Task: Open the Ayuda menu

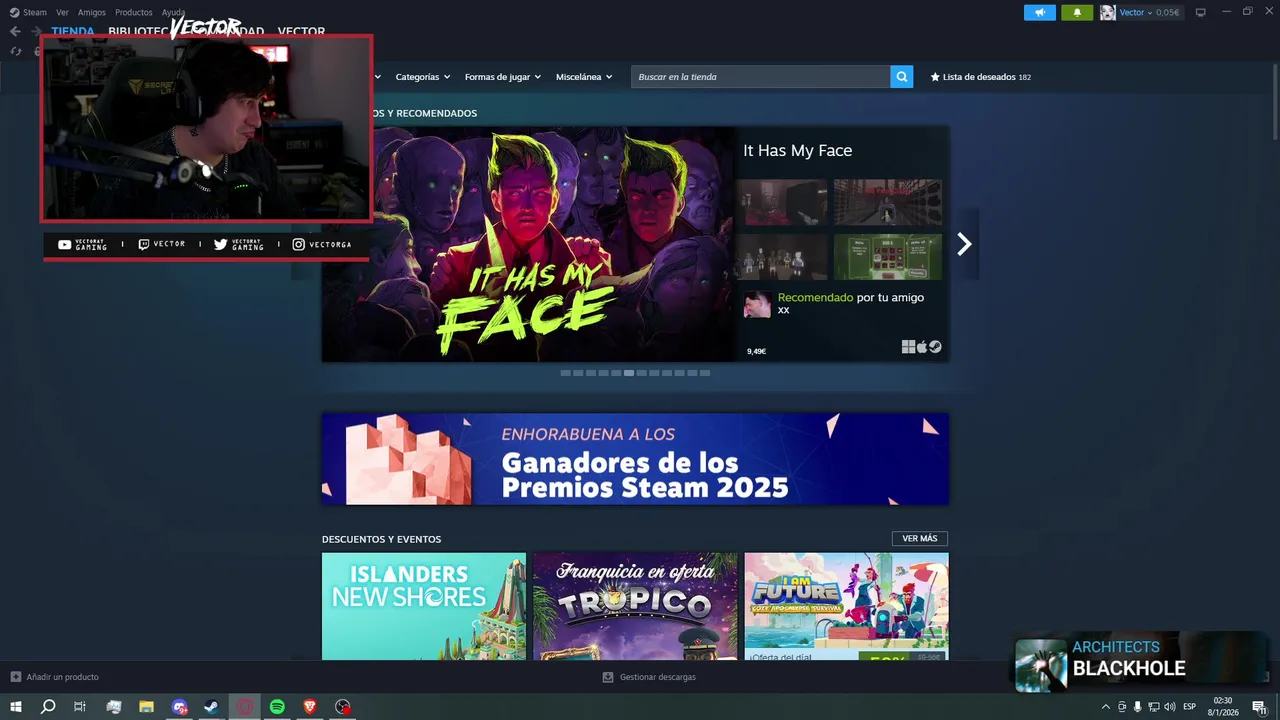Action: [173, 12]
